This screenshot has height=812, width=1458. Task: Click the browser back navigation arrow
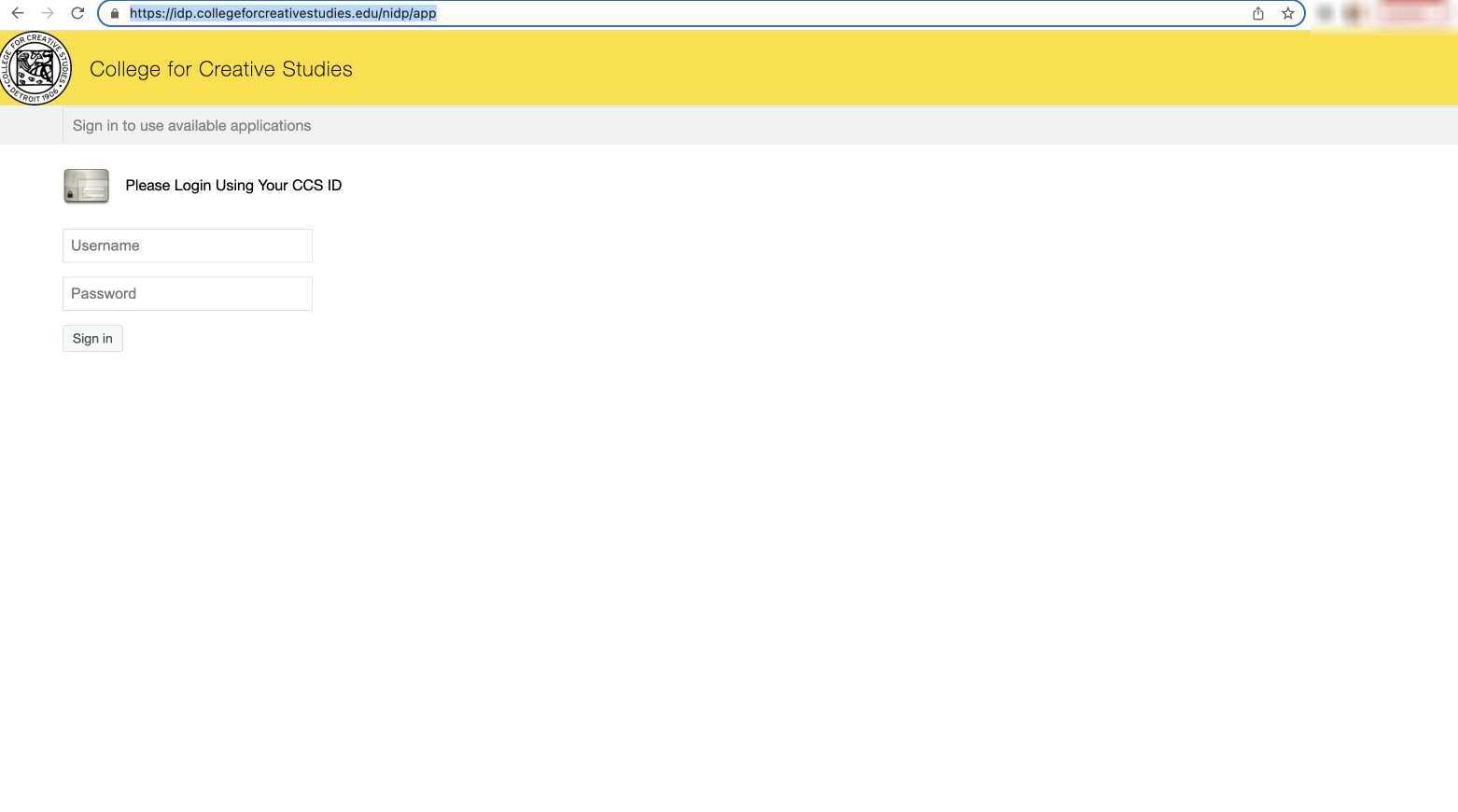pos(16,13)
